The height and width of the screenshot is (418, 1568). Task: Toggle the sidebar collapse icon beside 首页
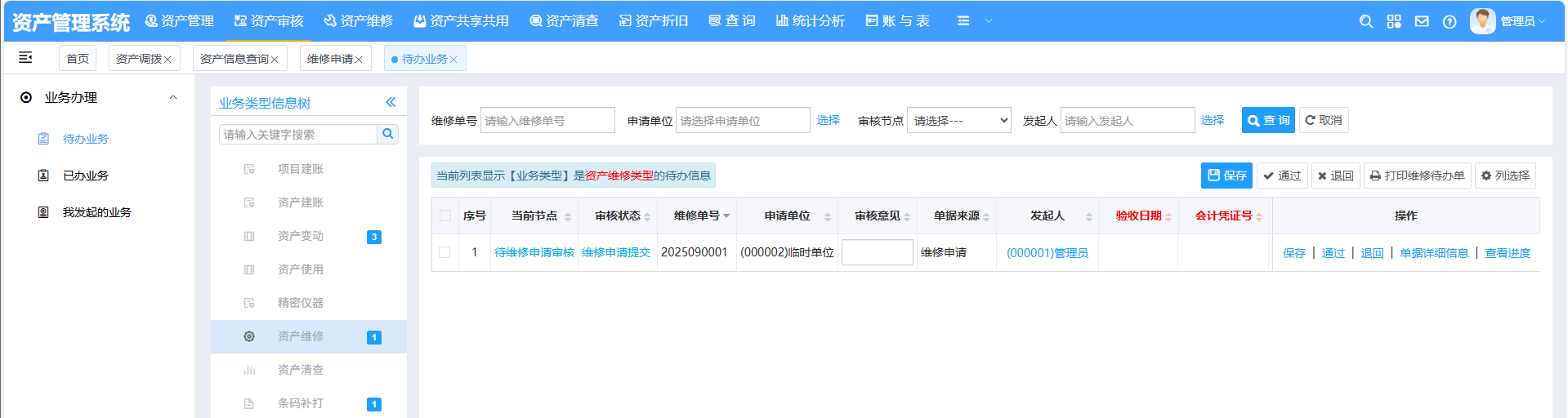click(x=25, y=57)
